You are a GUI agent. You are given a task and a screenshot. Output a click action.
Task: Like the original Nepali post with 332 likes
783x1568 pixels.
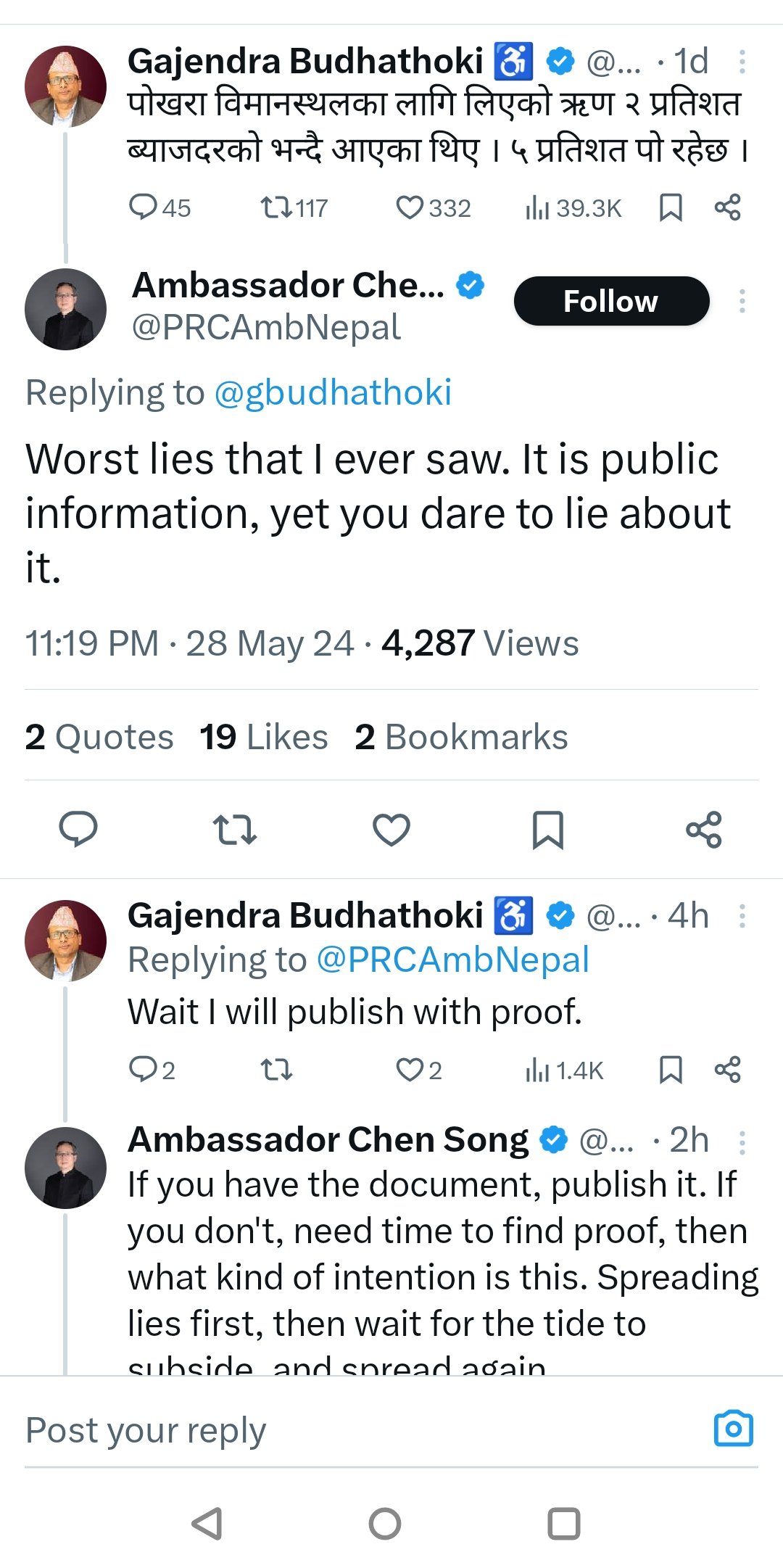pos(410,208)
